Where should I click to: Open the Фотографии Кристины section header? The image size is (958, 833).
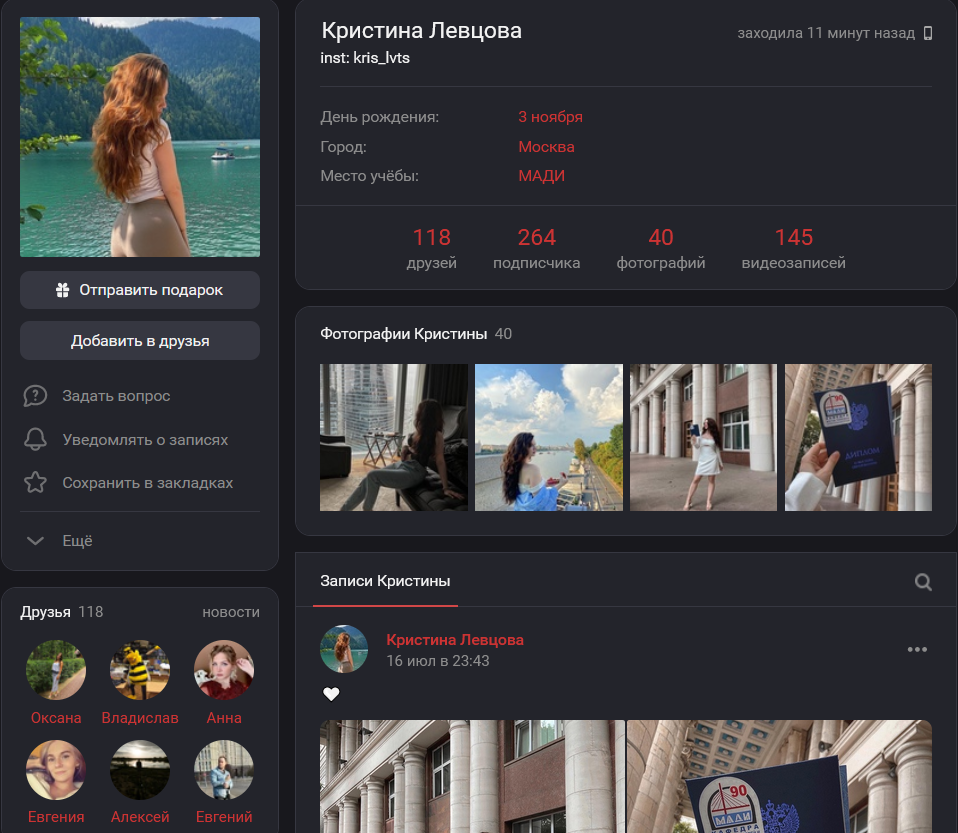403,334
